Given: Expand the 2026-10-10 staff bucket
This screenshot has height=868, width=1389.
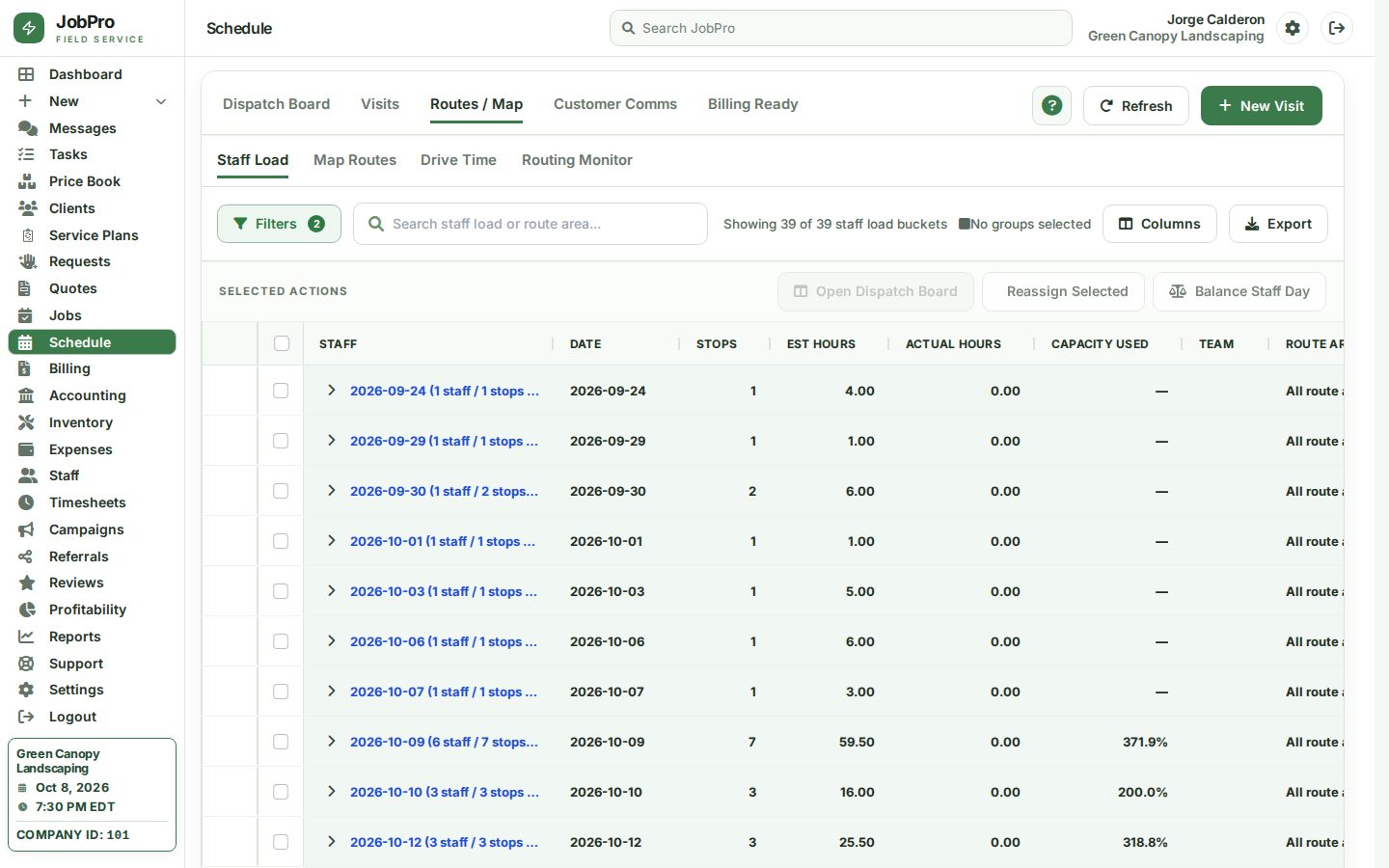Looking at the screenshot, I should [x=331, y=792].
